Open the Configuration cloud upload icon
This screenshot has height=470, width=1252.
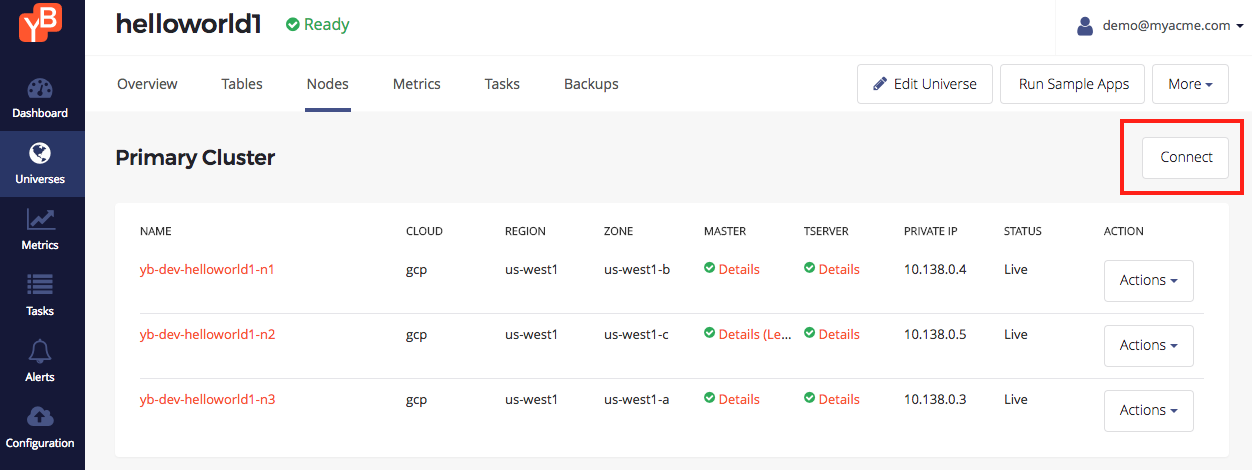[40, 417]
